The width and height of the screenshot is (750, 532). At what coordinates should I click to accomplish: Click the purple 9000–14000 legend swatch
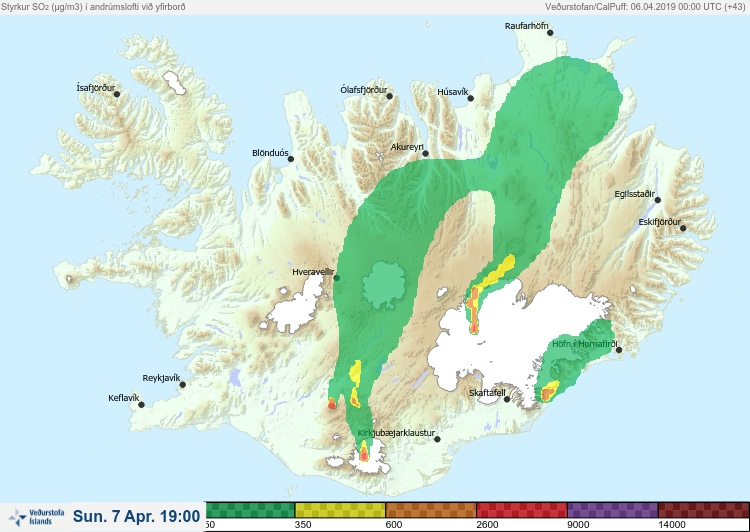(x=613, y=510)
